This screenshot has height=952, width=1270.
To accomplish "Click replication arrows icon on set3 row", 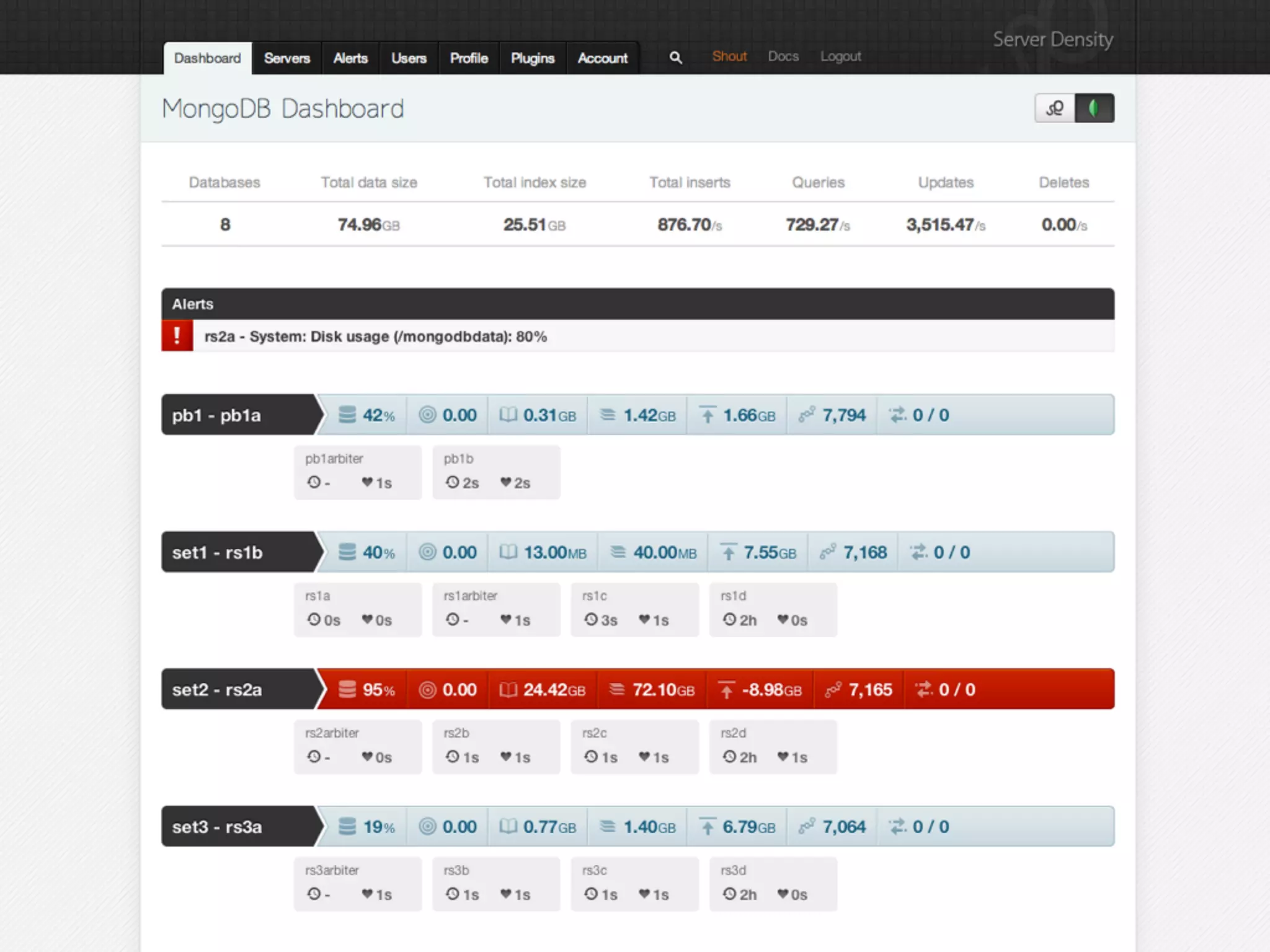I will [x=897, y=826].
